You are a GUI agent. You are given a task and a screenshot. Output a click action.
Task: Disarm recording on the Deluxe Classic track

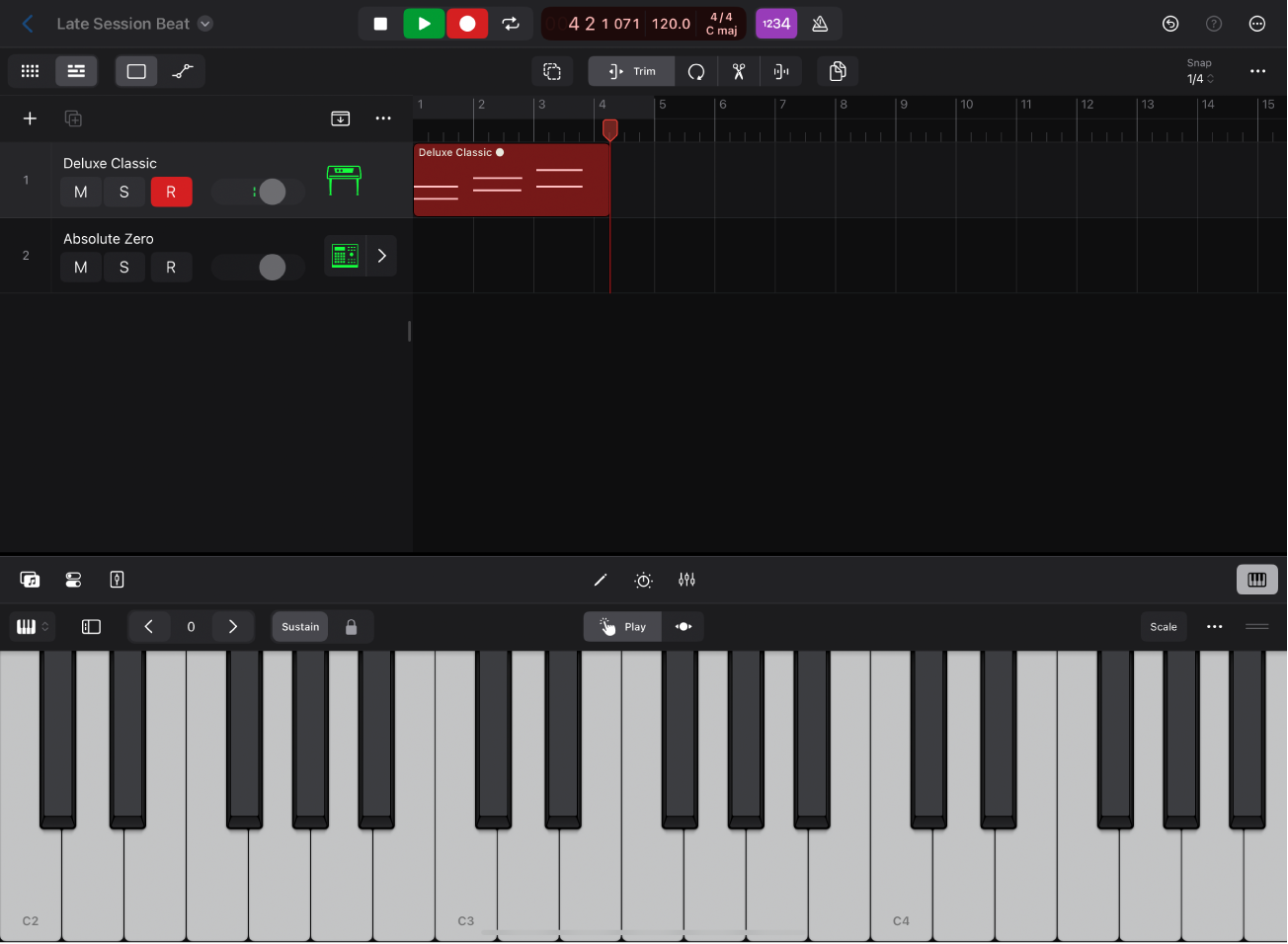tap(171, 192)
